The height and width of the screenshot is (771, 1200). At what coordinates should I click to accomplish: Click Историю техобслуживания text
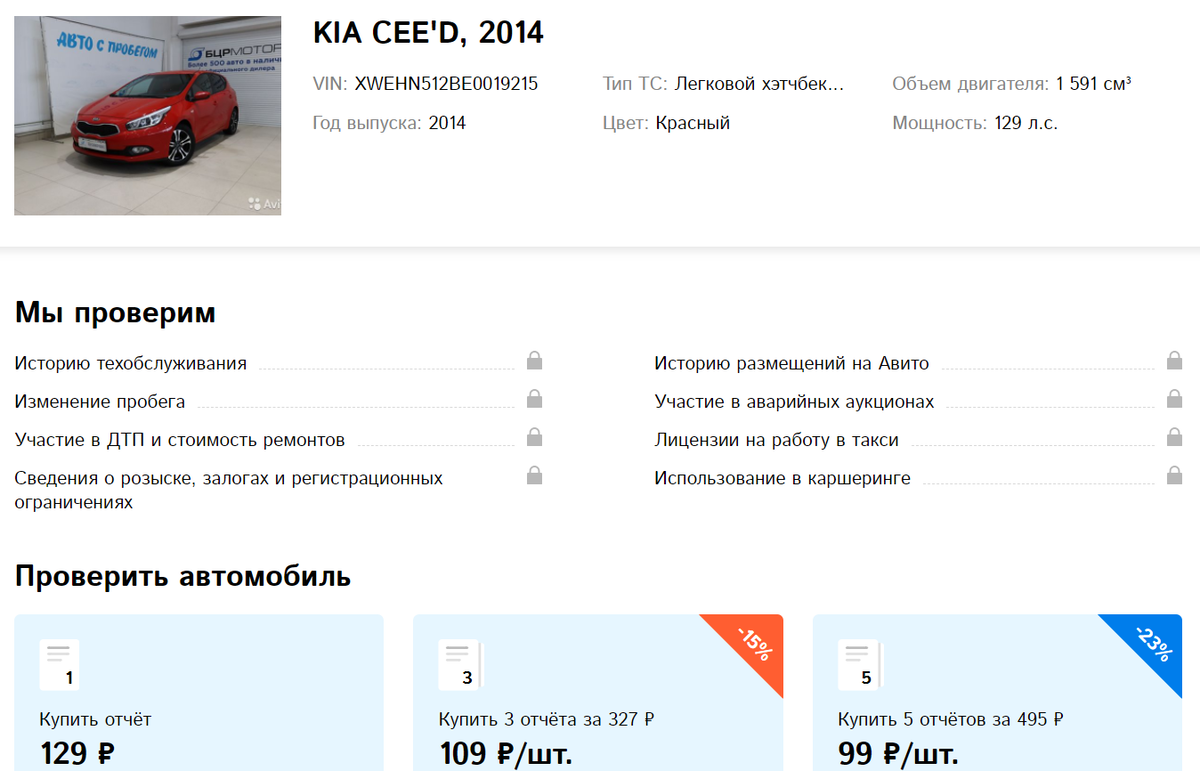(x=130, y=363)
